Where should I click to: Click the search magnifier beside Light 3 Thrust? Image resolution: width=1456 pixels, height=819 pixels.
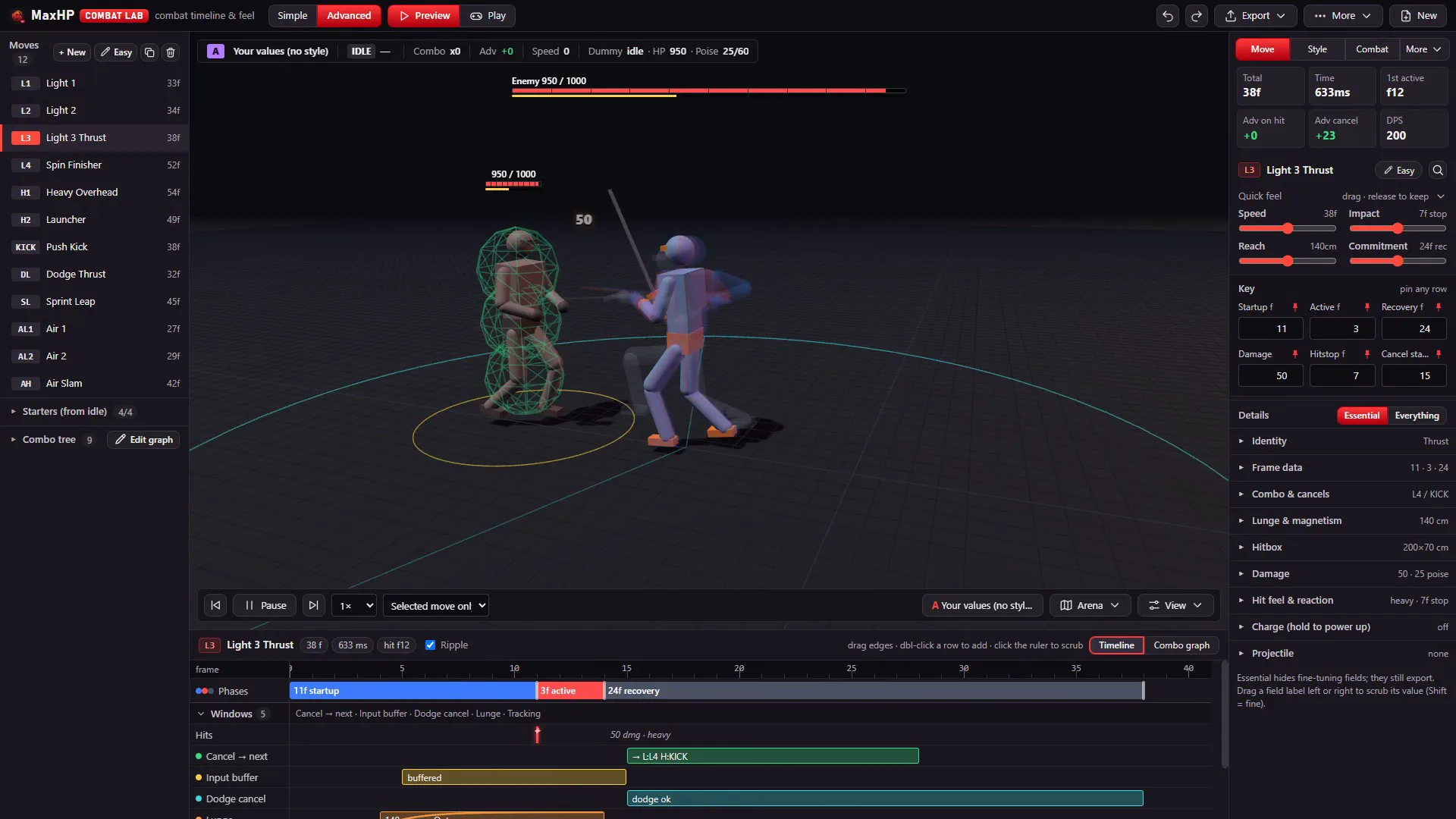click(1437, 170)
